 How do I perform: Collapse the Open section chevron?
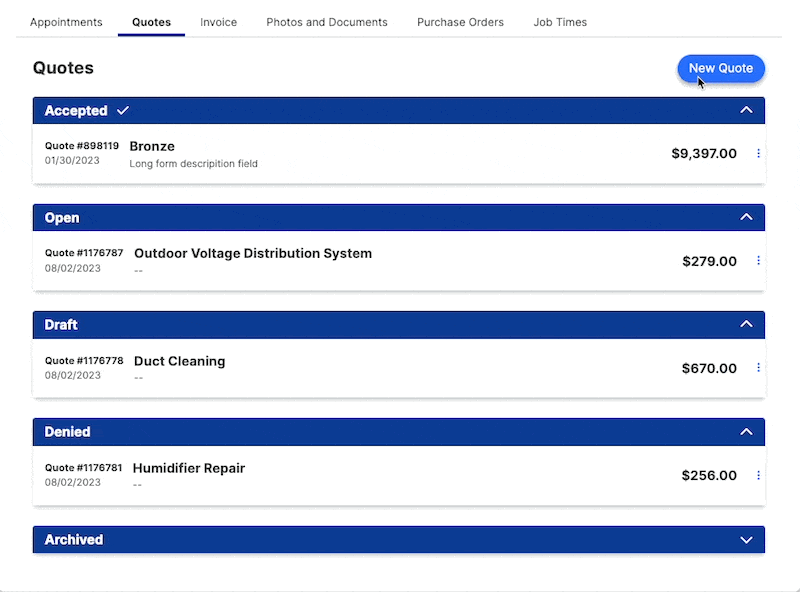point(746,217)
